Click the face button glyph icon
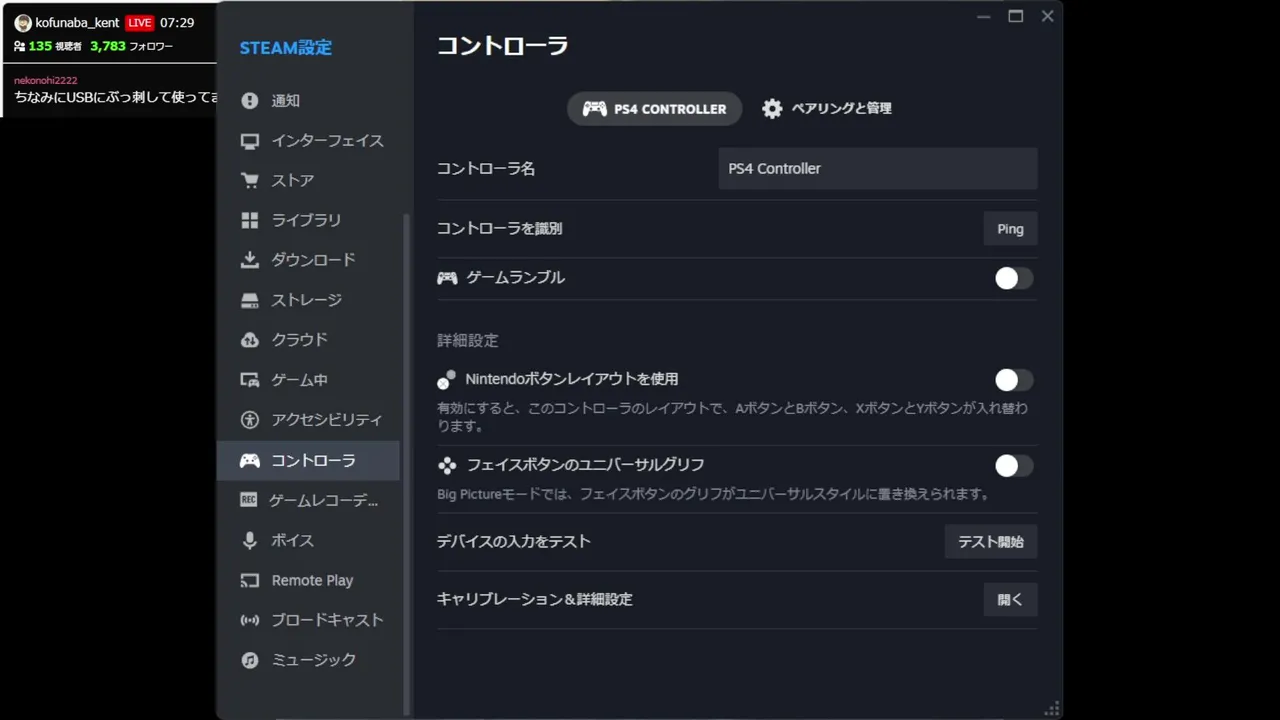The image size is (1280, 720). point(447,465)
